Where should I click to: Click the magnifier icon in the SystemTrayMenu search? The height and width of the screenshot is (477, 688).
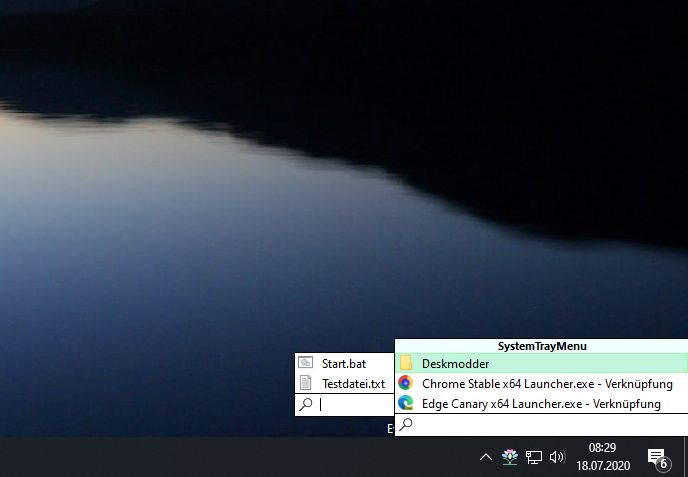pos(406,425)
